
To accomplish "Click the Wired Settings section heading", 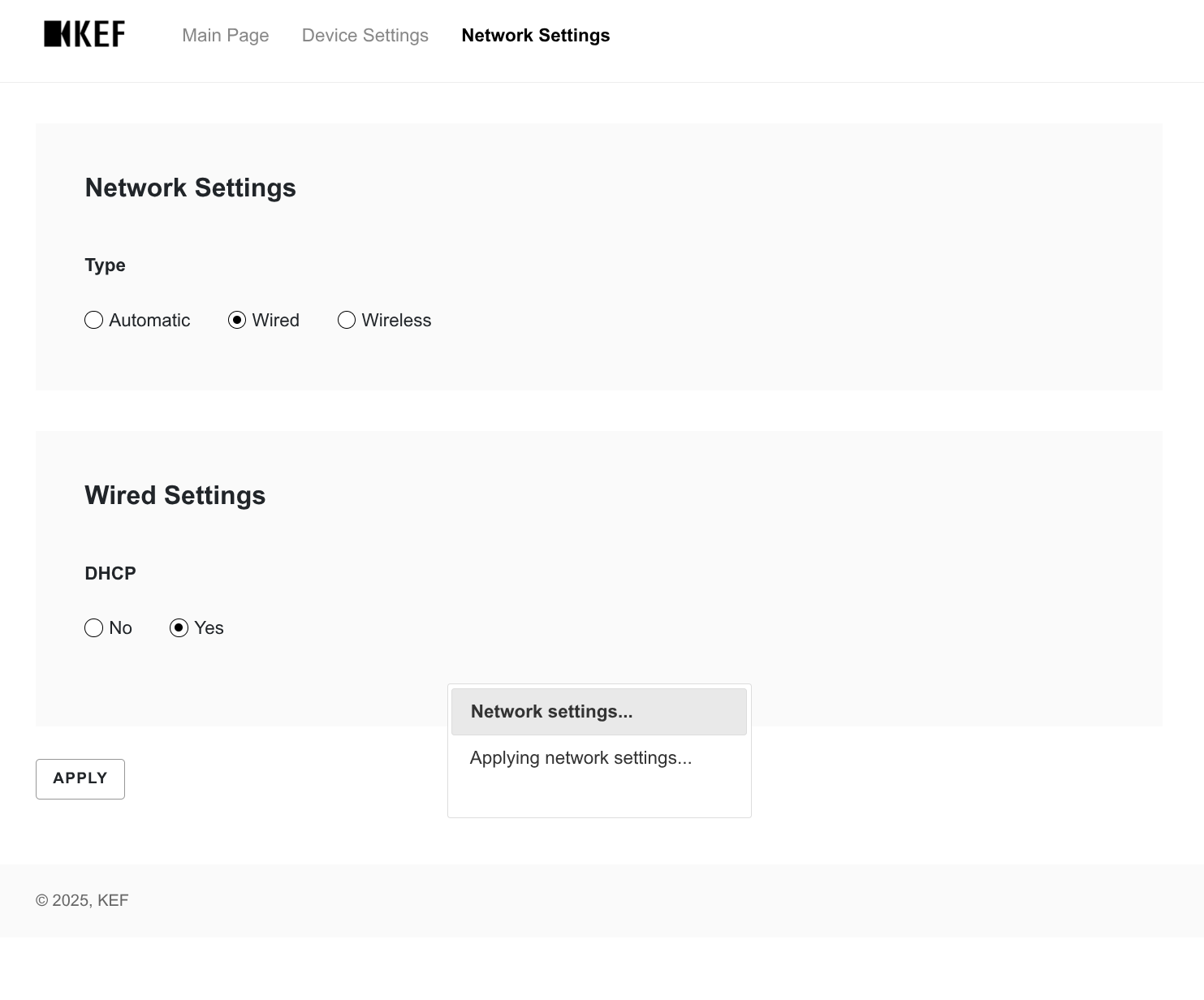I will 175,495.
